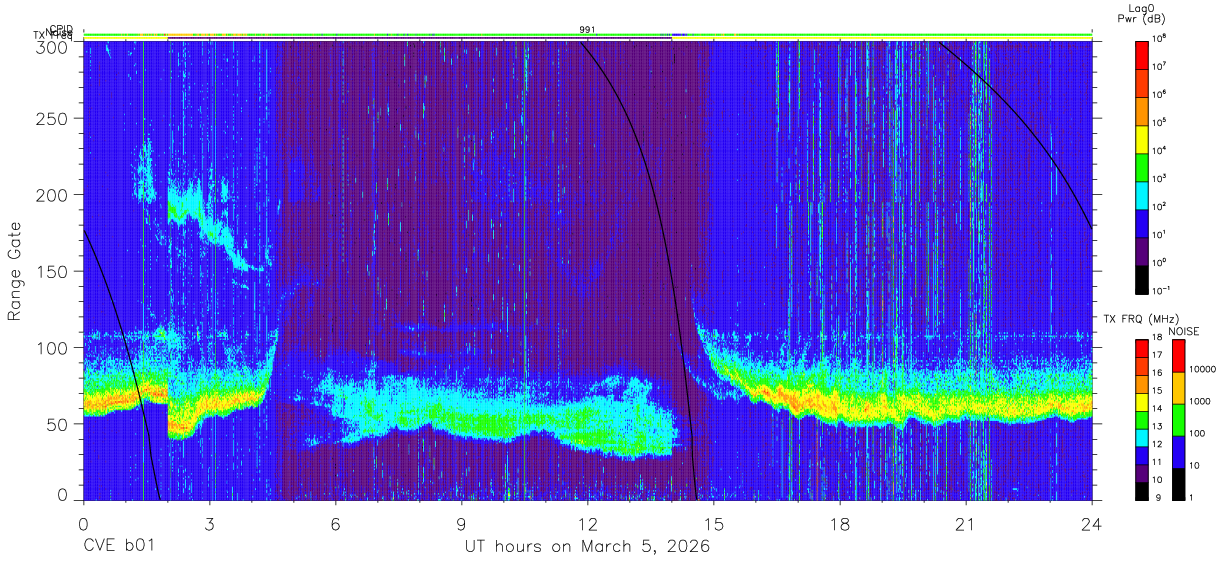Select the '200' Range Gate tick label

click(x=54, y=195)
